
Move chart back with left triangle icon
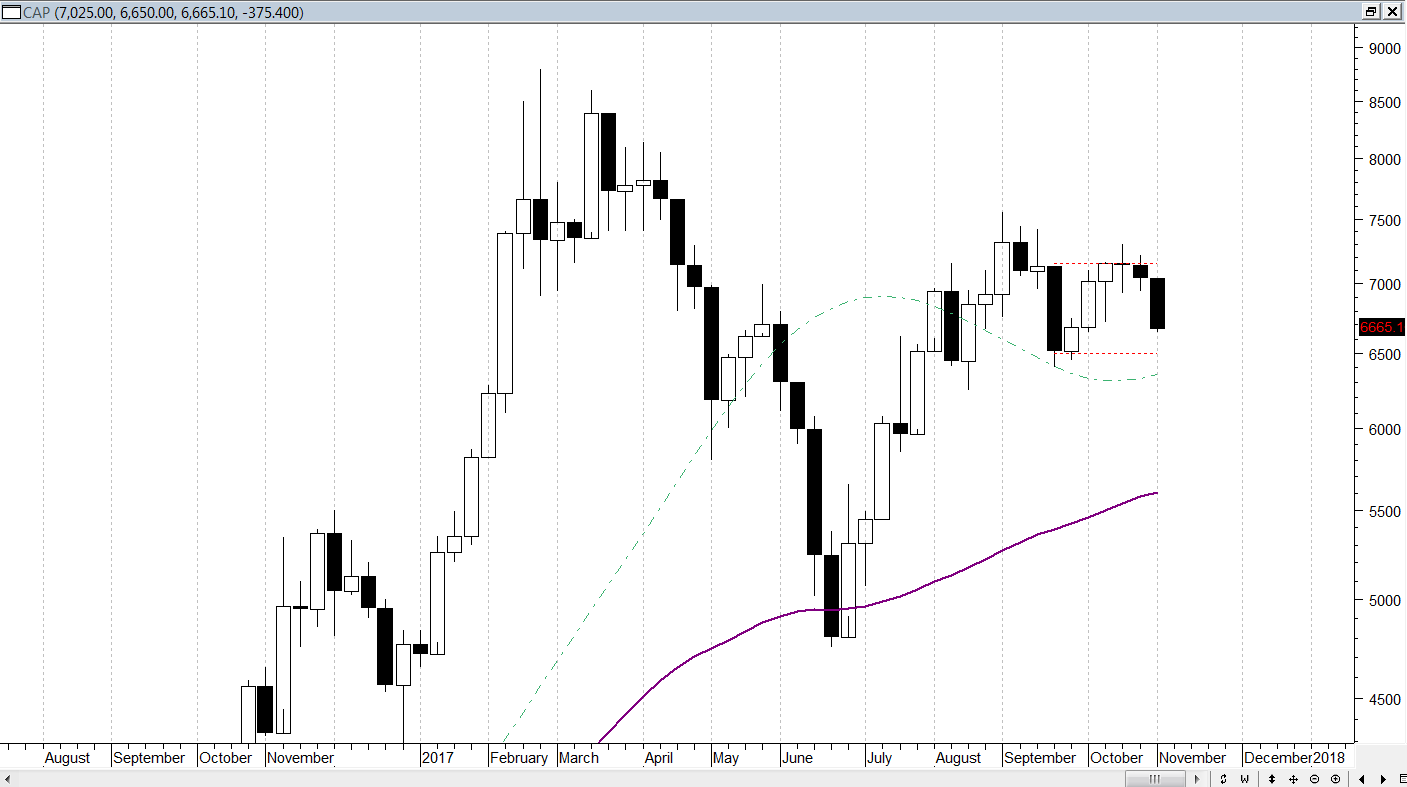click(x=1362, y=779)
